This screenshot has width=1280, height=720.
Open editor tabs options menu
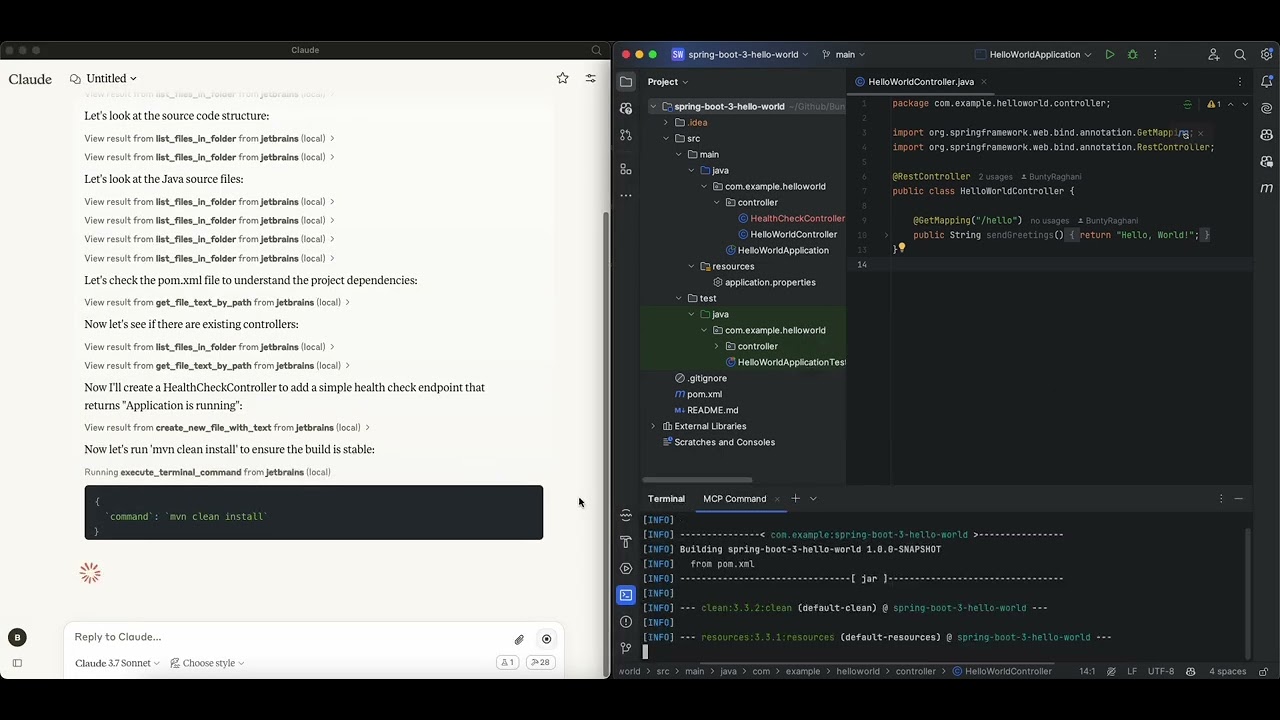pos(1240,82)
